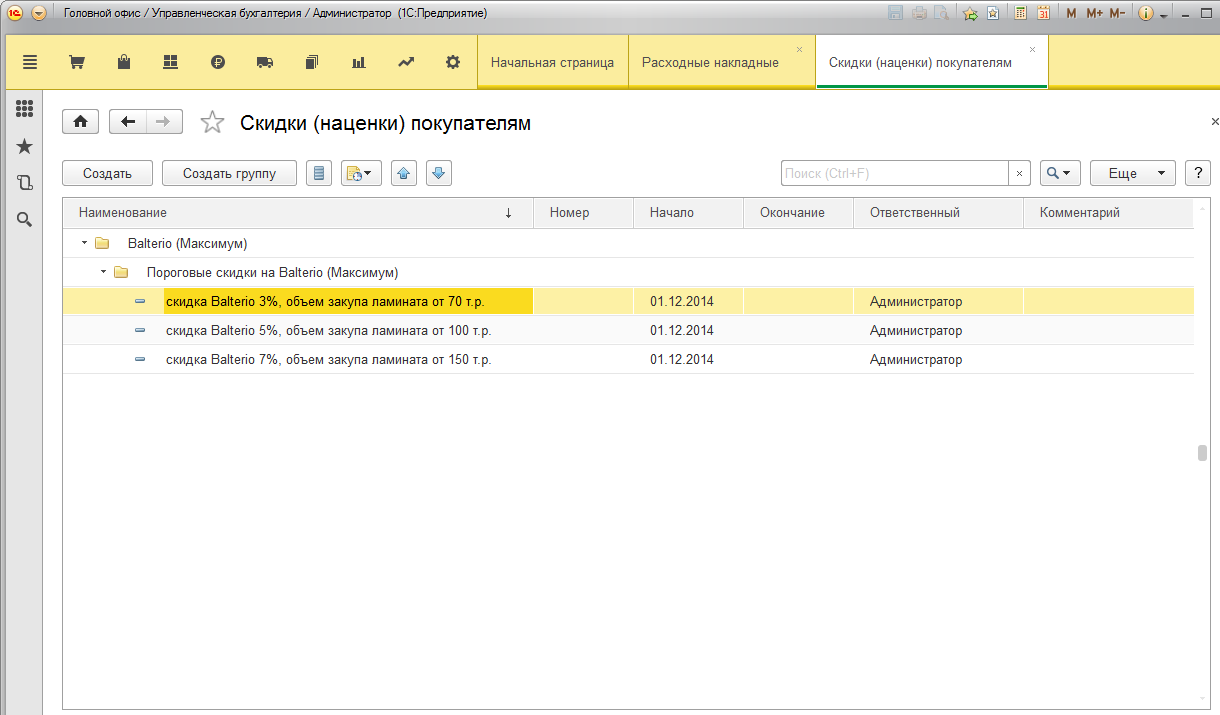Click the Создать группу button

pos(229,173)
